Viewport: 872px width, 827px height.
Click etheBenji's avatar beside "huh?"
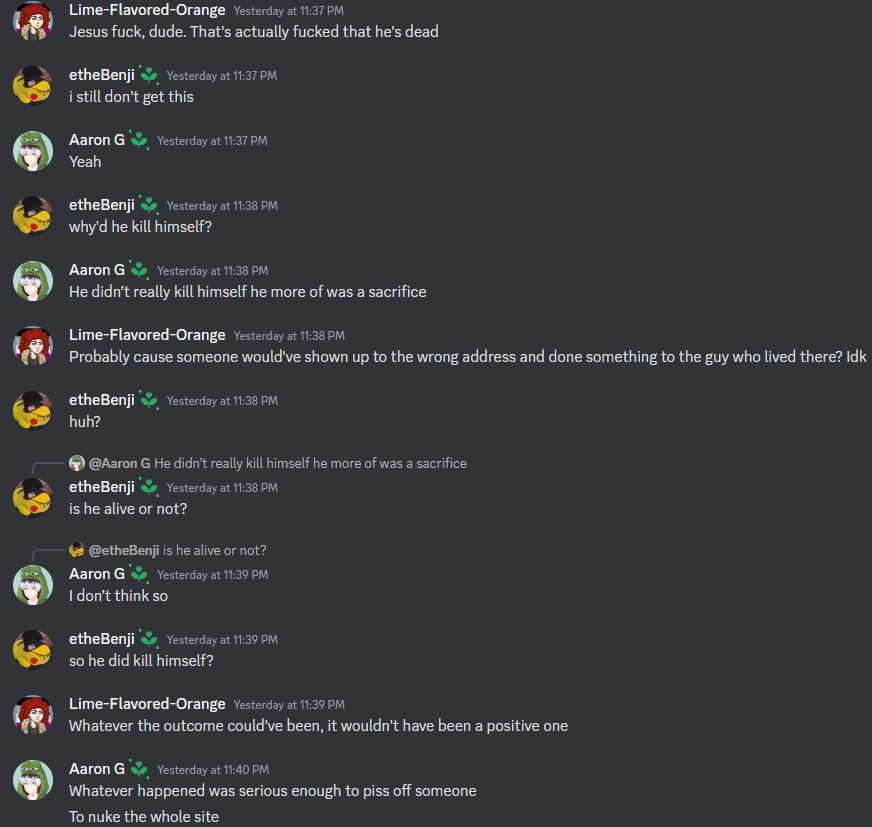coord(33,411)
